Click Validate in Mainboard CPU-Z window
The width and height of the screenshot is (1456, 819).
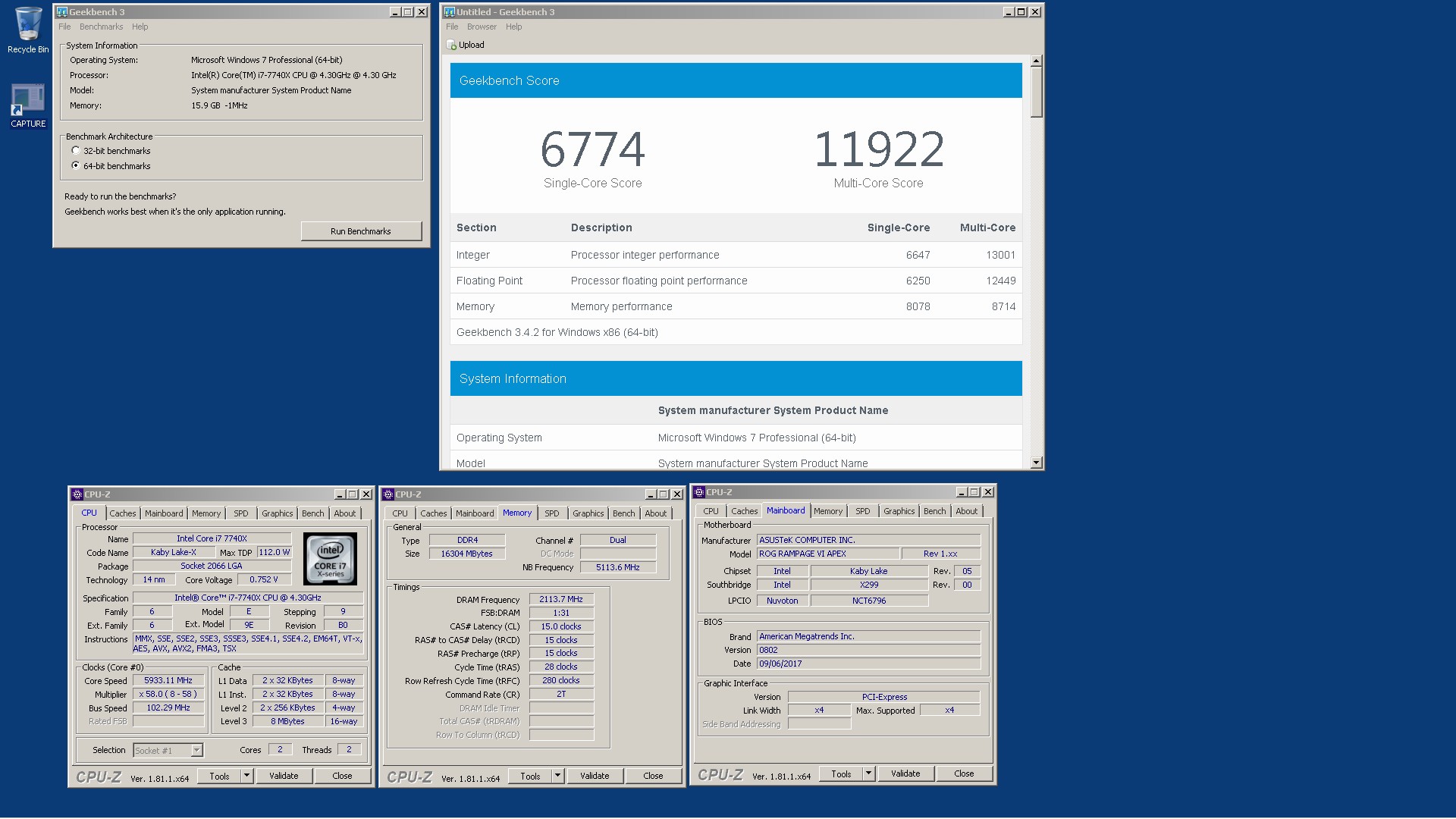[x=906, y=773]
